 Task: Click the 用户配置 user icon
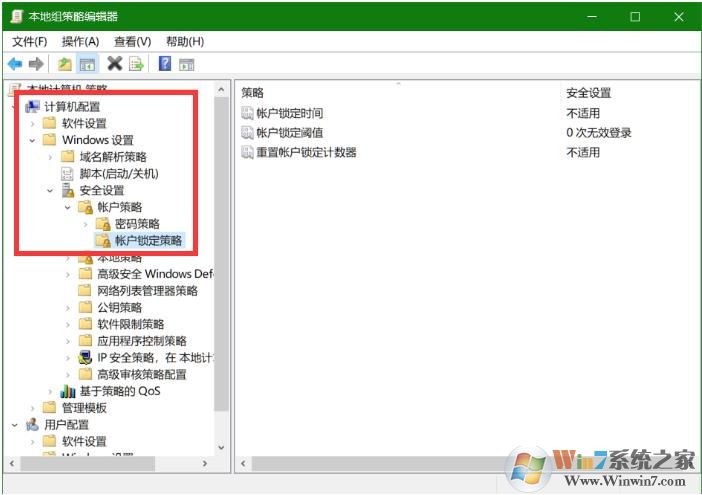(x=32, y=425)
